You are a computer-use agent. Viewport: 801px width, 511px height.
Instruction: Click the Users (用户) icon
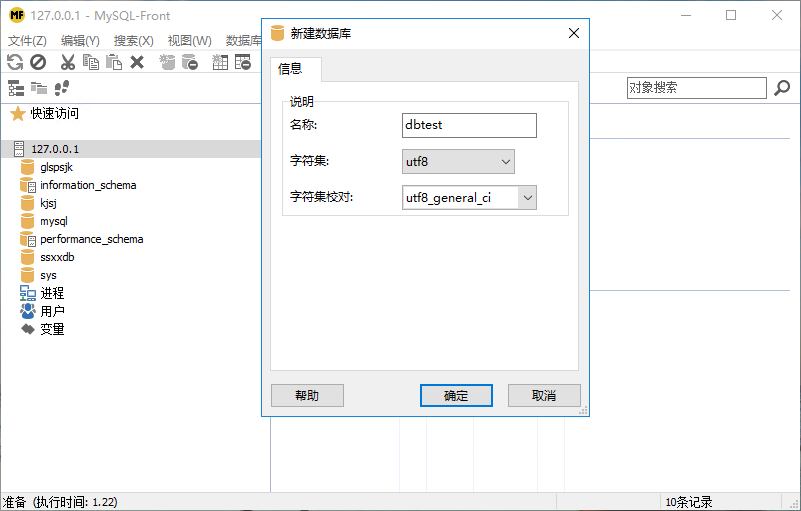[28, 311]
